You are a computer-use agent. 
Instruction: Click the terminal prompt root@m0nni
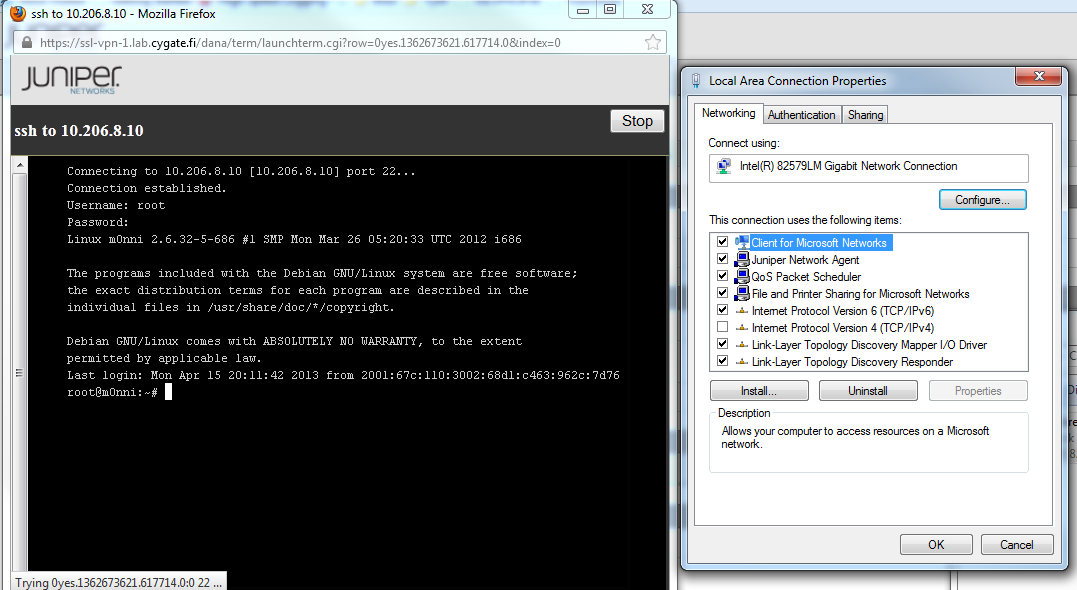tap(112, 392)
